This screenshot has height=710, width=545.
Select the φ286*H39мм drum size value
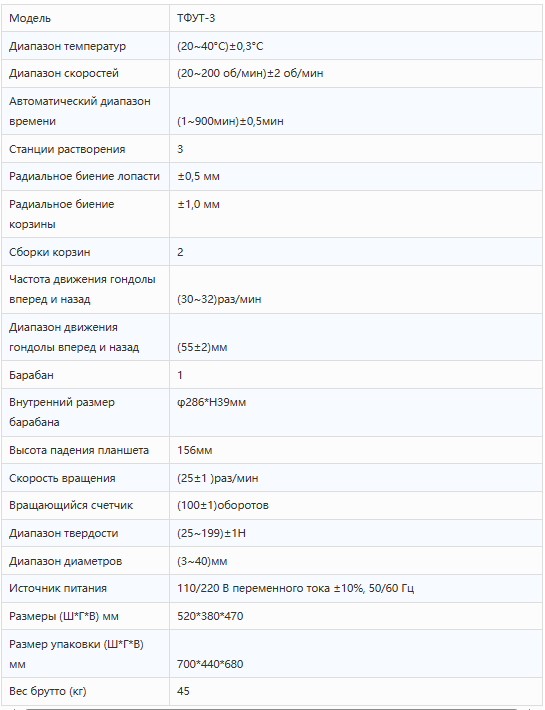[211, 402]
